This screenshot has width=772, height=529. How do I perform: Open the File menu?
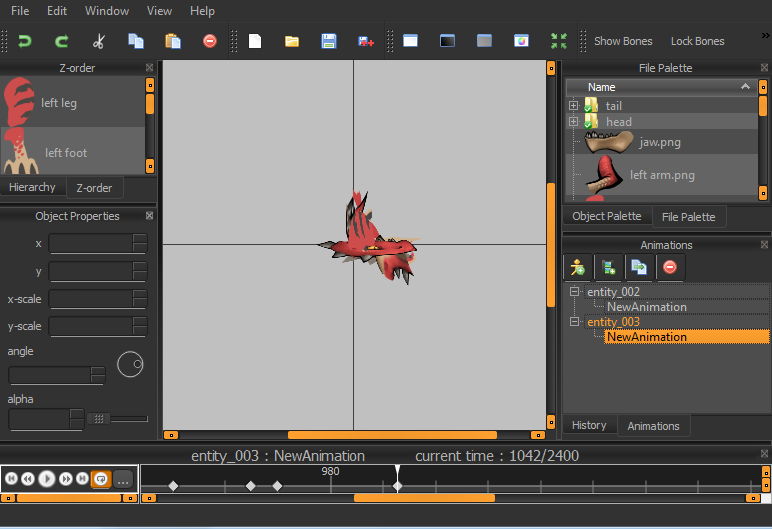coord(20,11)
